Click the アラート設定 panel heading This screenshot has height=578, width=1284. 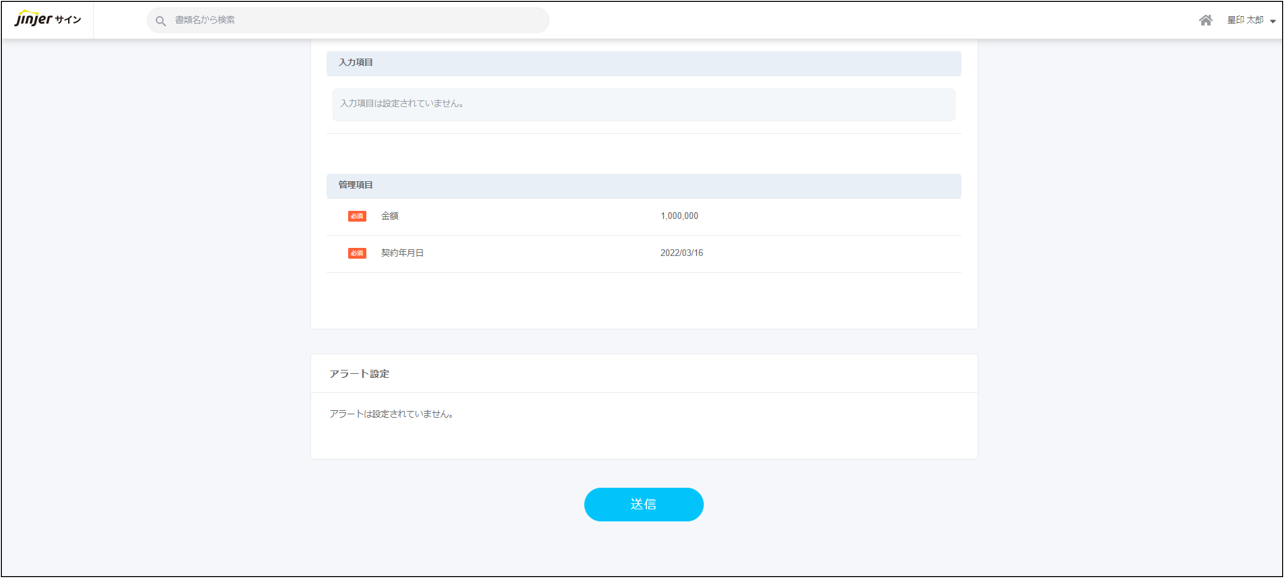359,374
